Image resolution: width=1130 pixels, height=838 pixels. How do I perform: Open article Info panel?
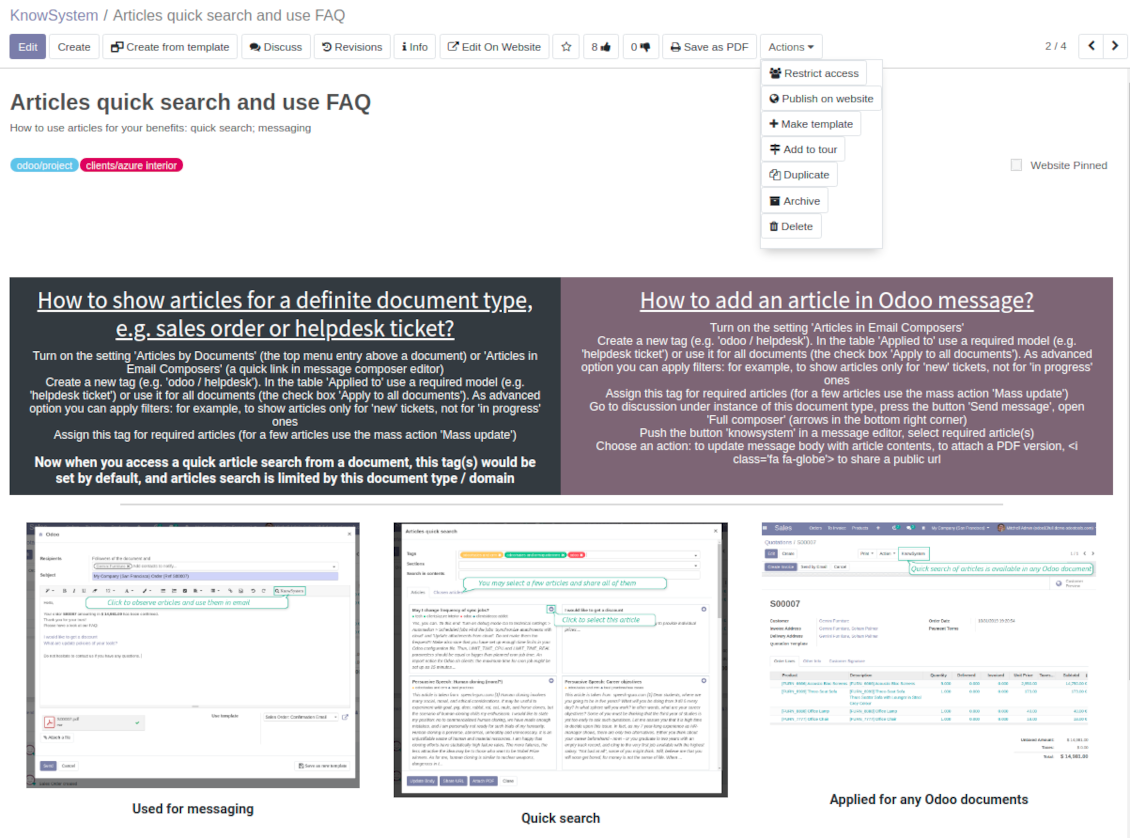tap(414, 47)
